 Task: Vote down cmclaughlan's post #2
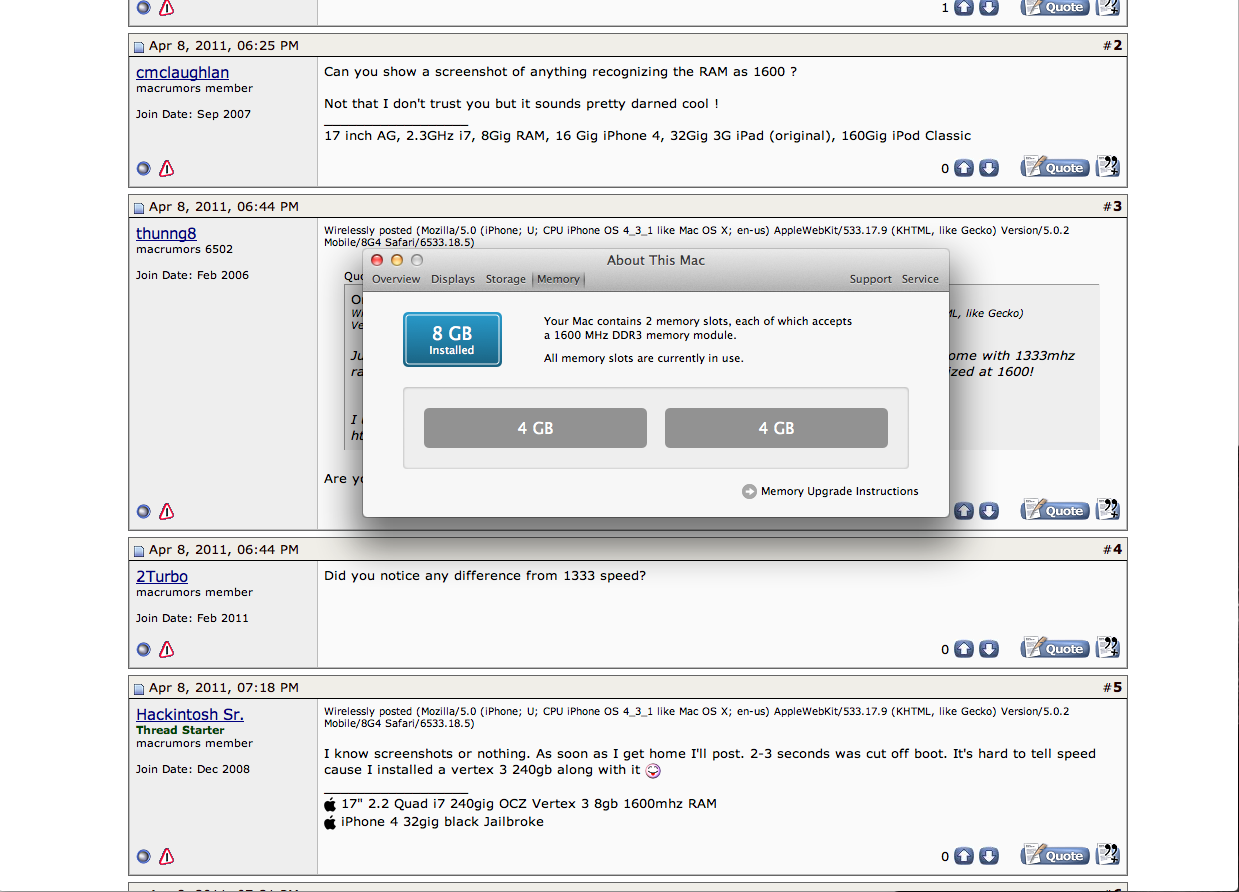(x=988, y=168)
